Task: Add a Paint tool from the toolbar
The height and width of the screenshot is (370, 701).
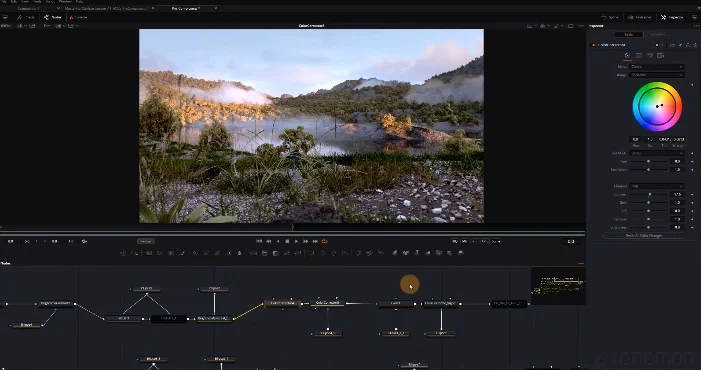Action: point(182,253)
